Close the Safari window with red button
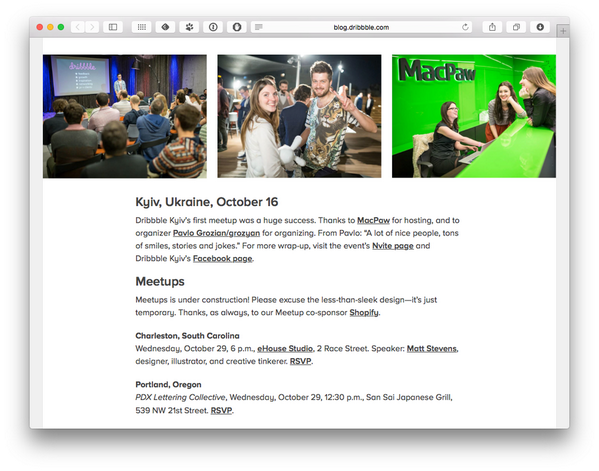This screenshot has width=599, height=471. coord(39,27)
